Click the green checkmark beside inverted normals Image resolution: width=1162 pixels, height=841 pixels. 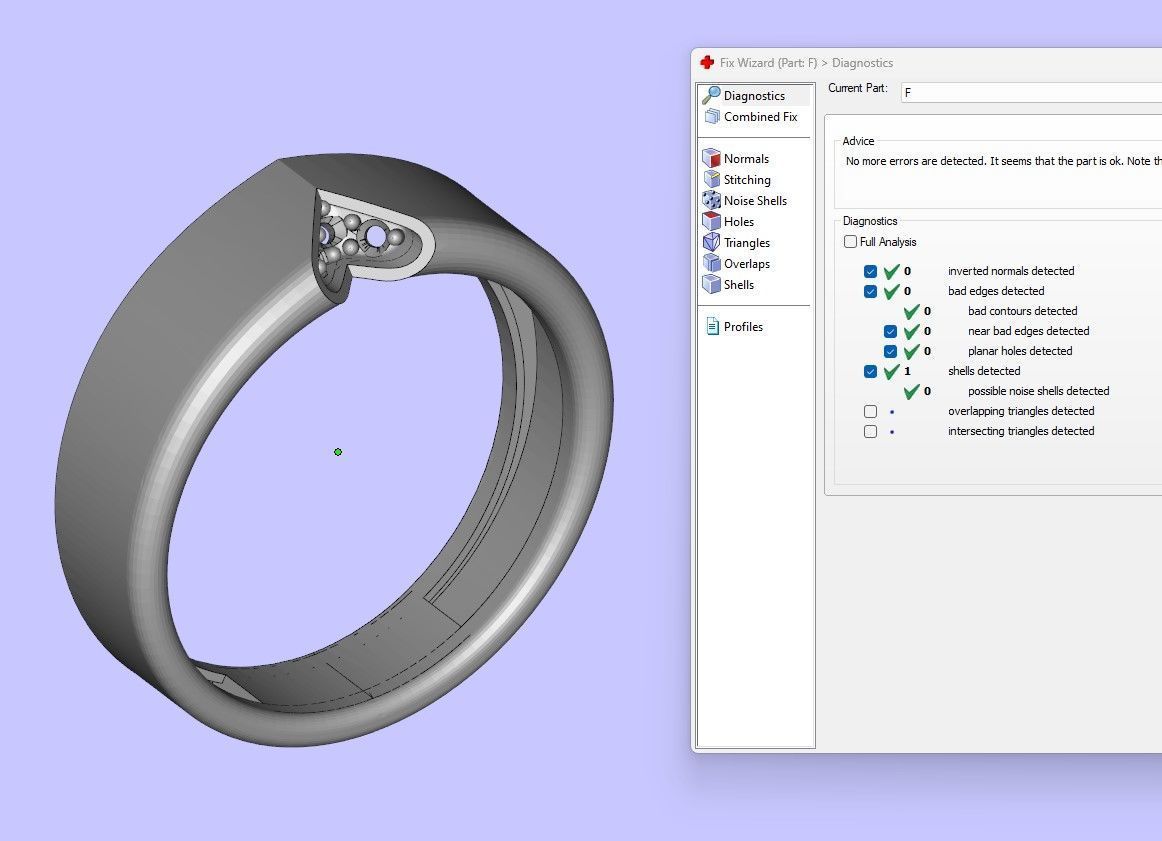(x=892, y=271)
